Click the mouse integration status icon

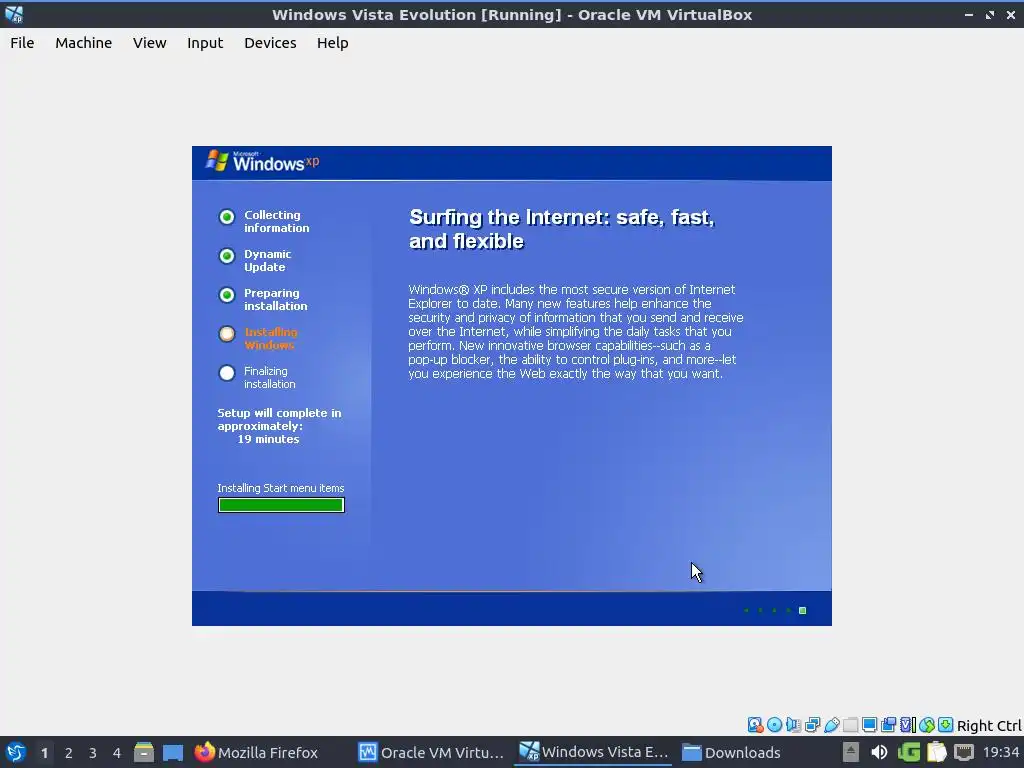(927, 725)
